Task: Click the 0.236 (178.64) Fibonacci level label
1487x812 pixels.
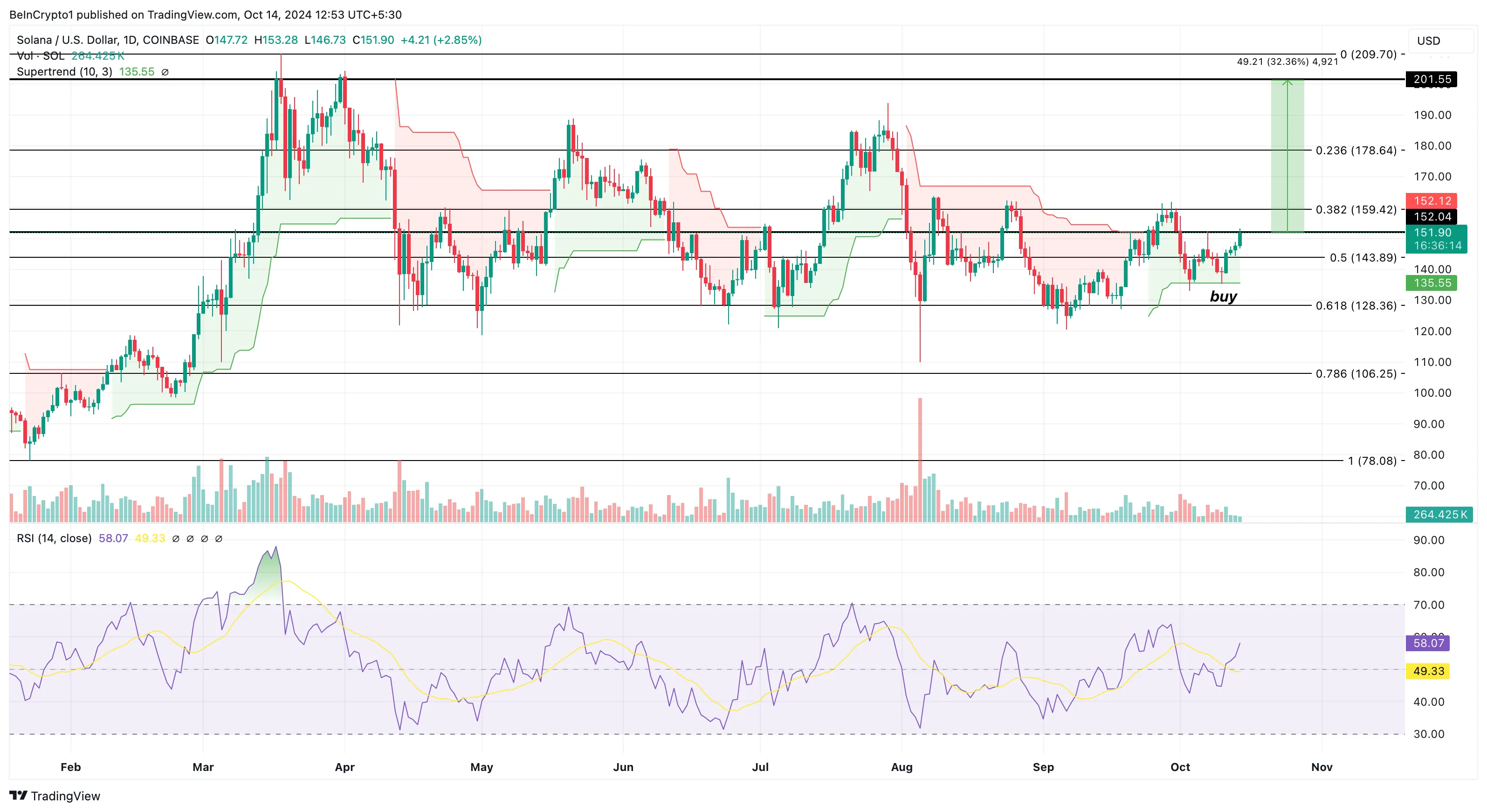Action: click(x=1356, y=150)
